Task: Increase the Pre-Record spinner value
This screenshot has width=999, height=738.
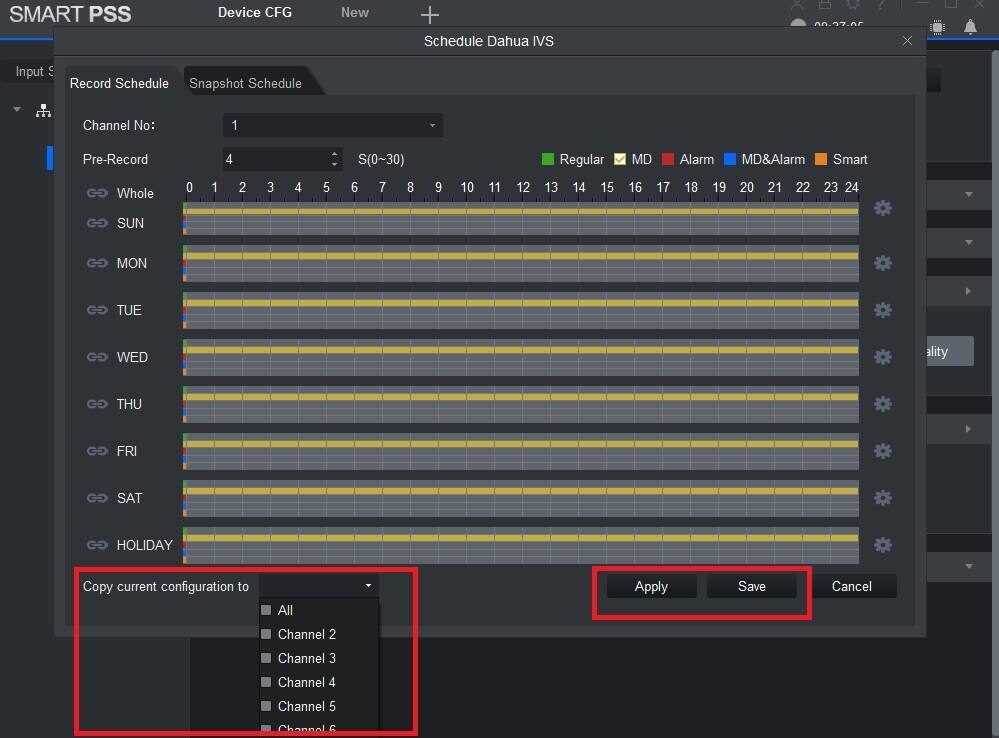Action: point(334,154)
